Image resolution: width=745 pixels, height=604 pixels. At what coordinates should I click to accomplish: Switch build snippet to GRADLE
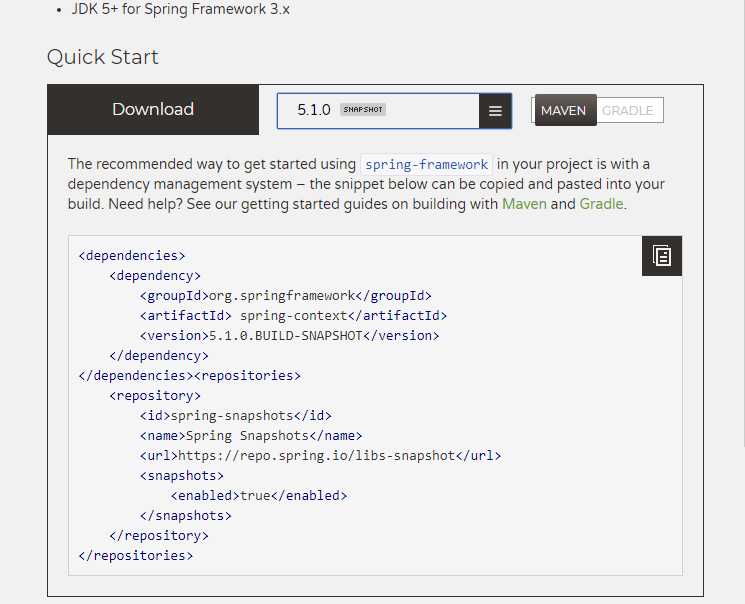628,110
